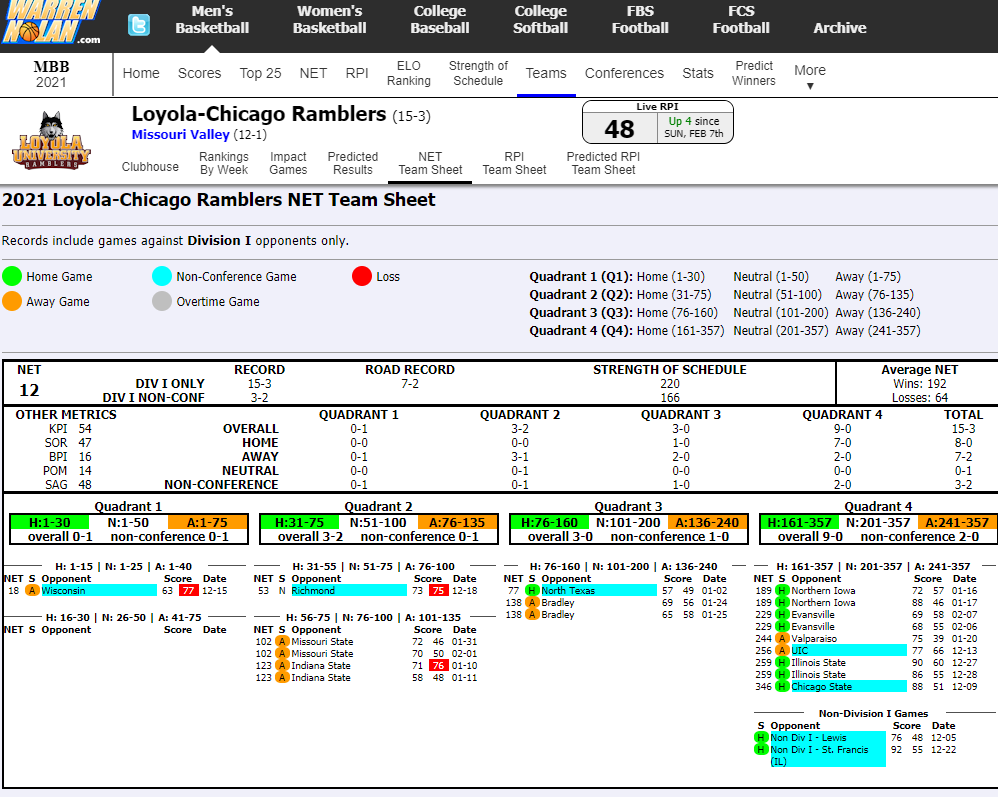
Task: Open the Archive menu item
Action: [x=840, y=28]
